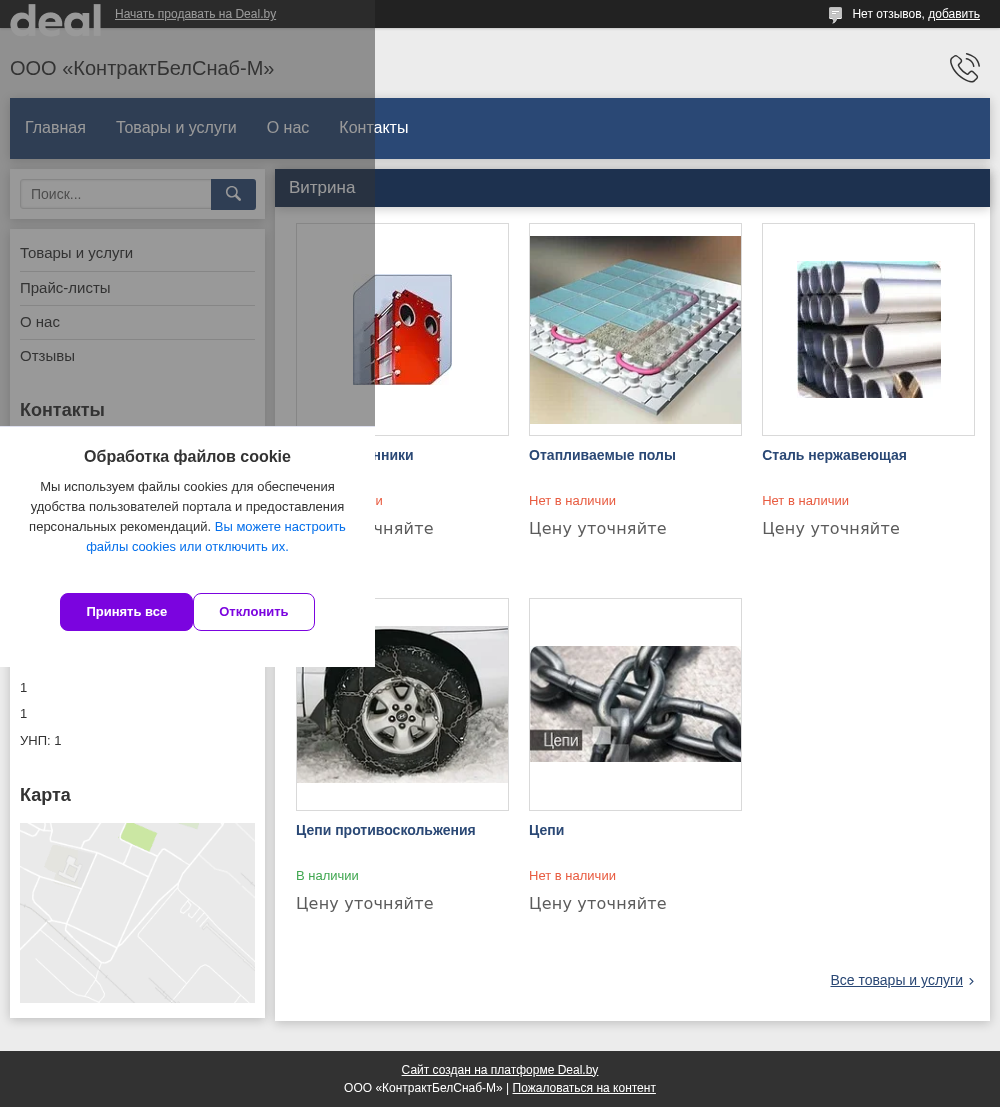Click the search magnifier button
1000x1107 pixels.
(233, 194)
